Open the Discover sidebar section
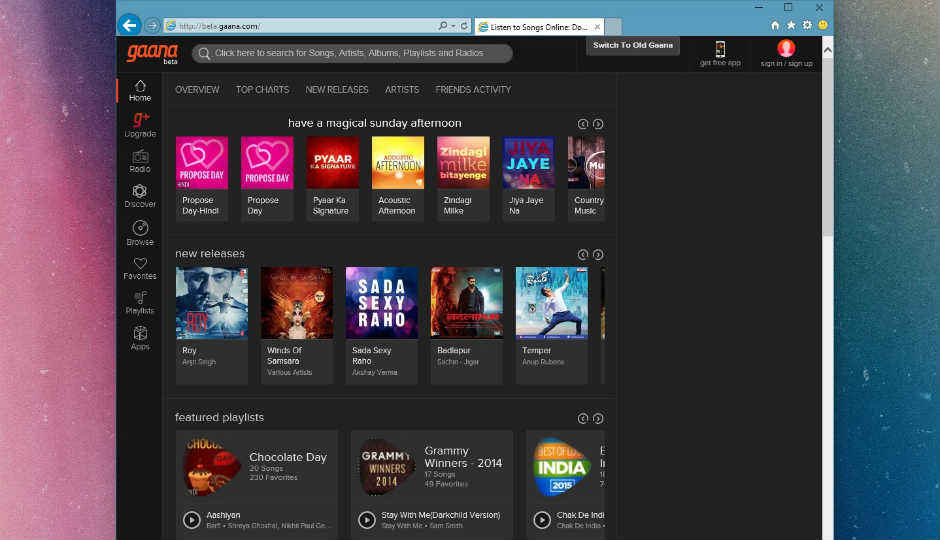The height and width of the screenshot is (540, 940). tap(140, 196)
